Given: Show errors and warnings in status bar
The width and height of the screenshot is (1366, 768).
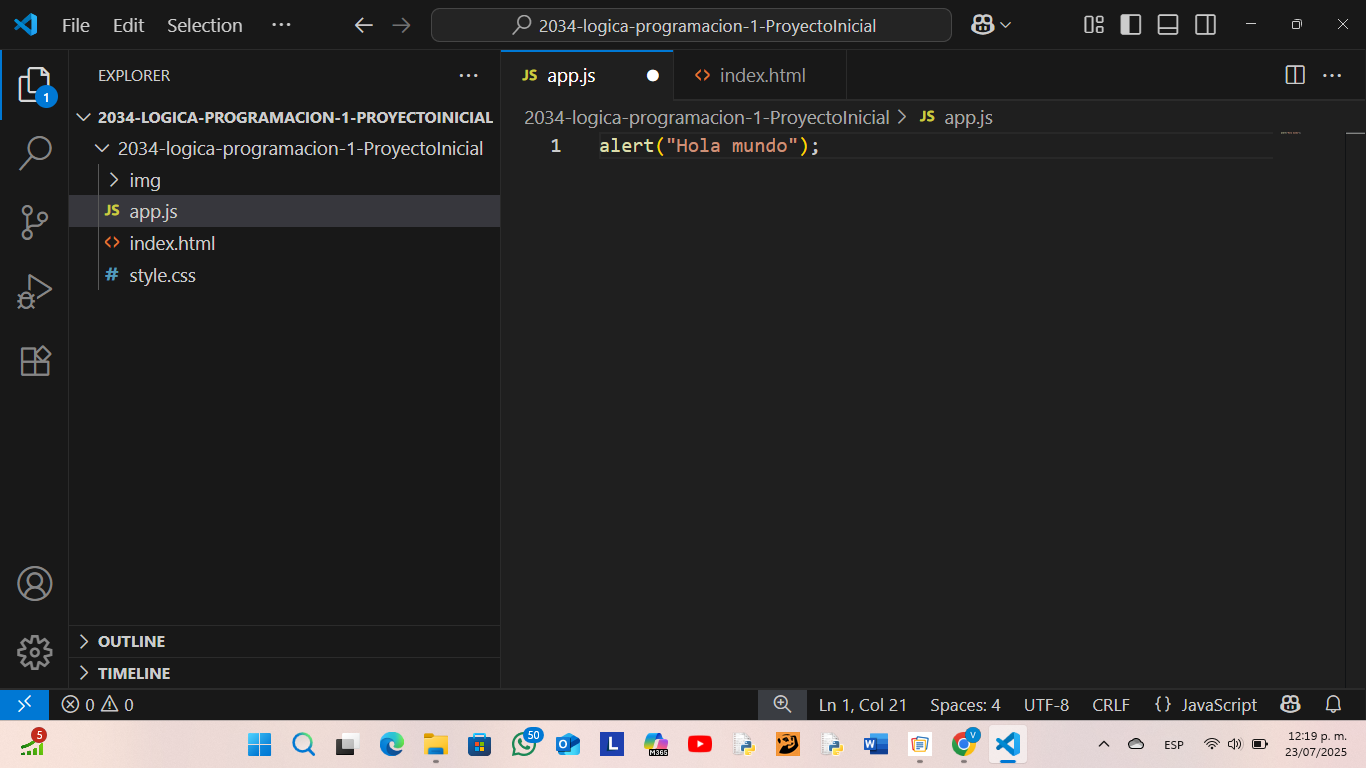Looking at the screenshot, I should tap(97, 704).
